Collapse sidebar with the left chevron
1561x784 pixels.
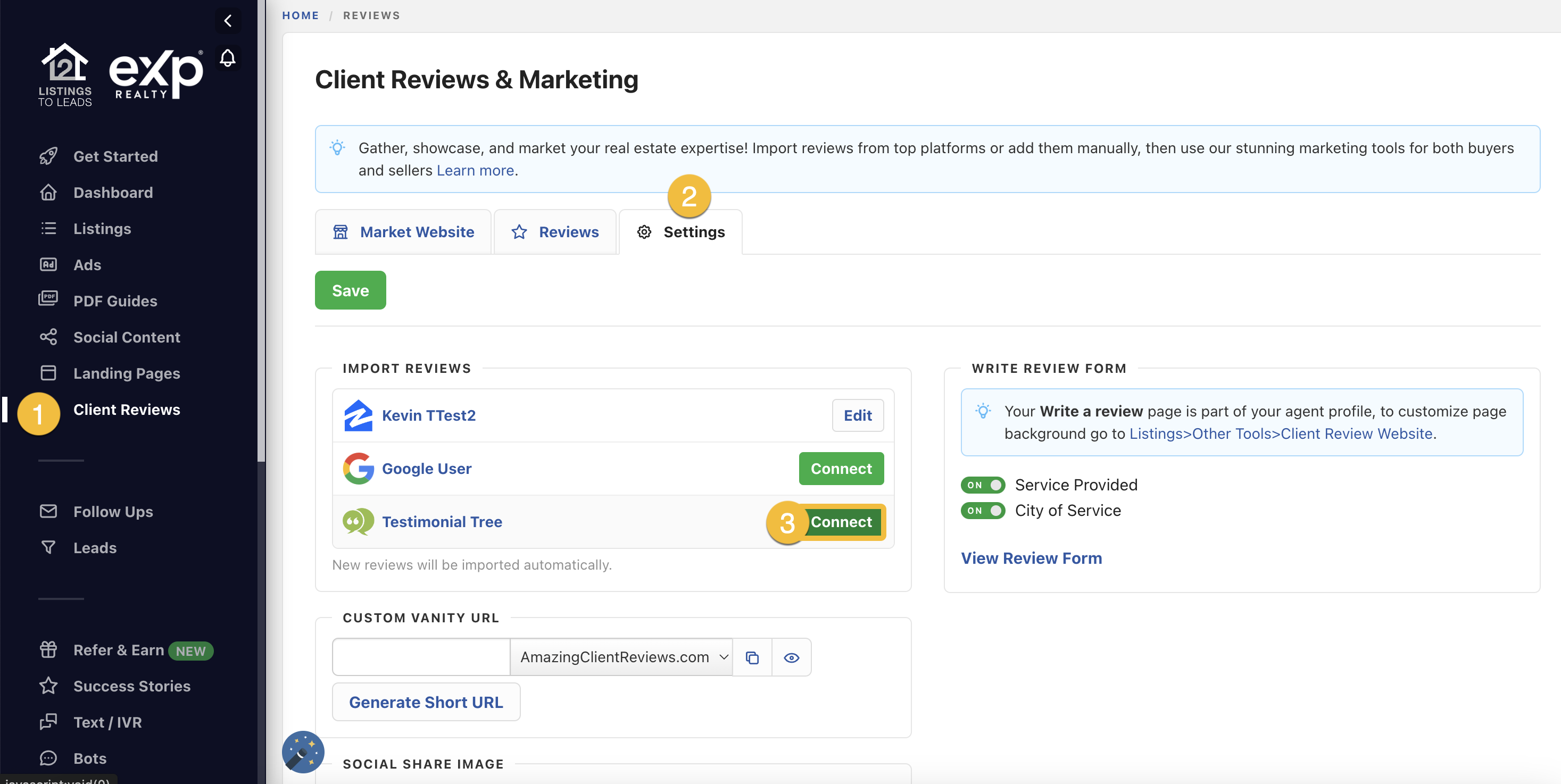pyautogui.click(x=228, y=21)
